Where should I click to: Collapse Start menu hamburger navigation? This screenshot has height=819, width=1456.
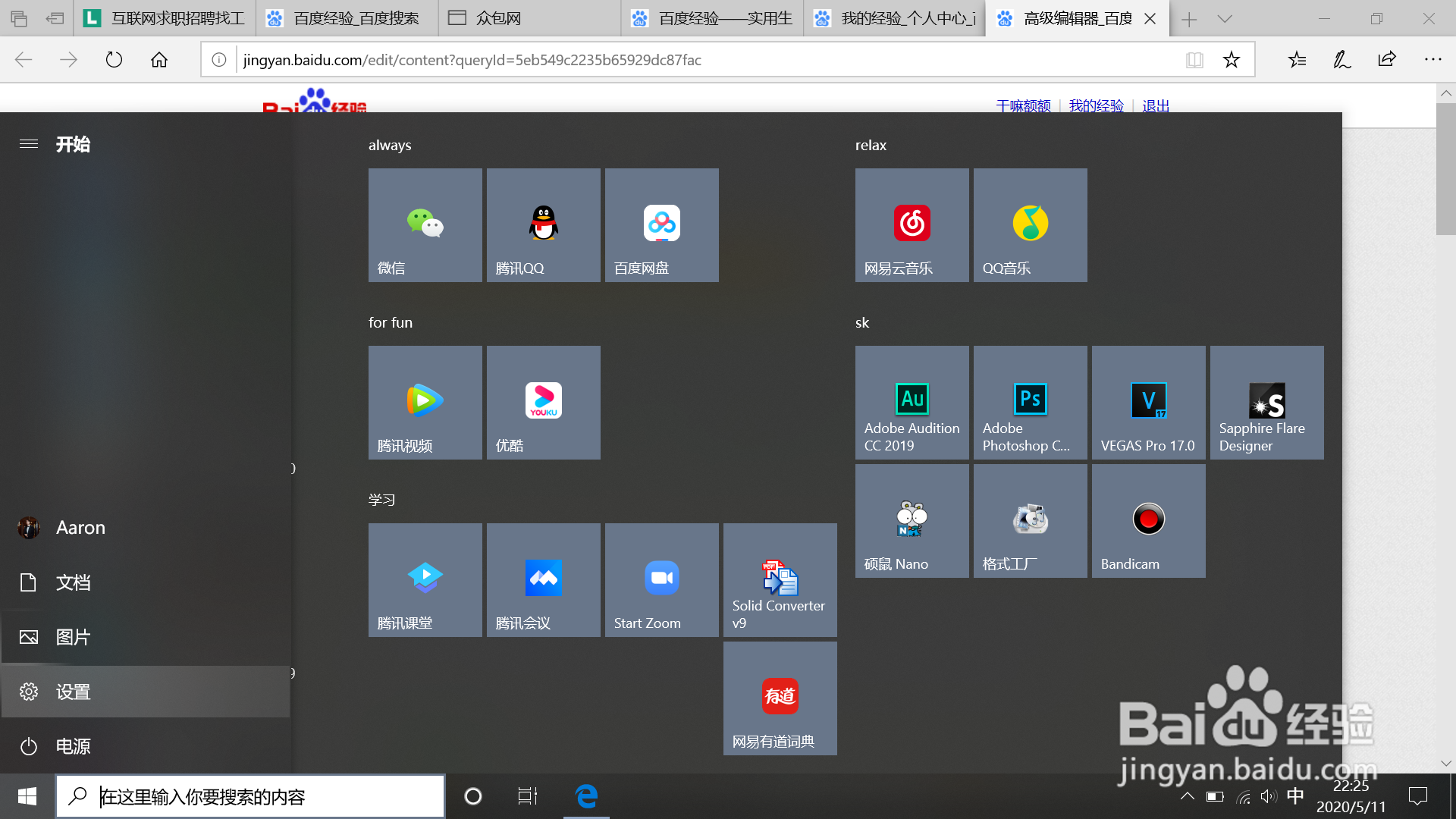pyautogui.click(x=29, y=144)
